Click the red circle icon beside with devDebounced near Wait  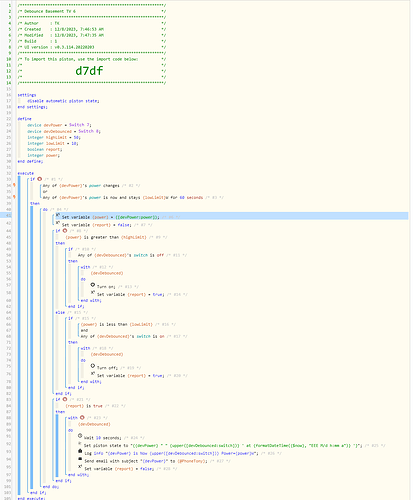tap(82, 417)
